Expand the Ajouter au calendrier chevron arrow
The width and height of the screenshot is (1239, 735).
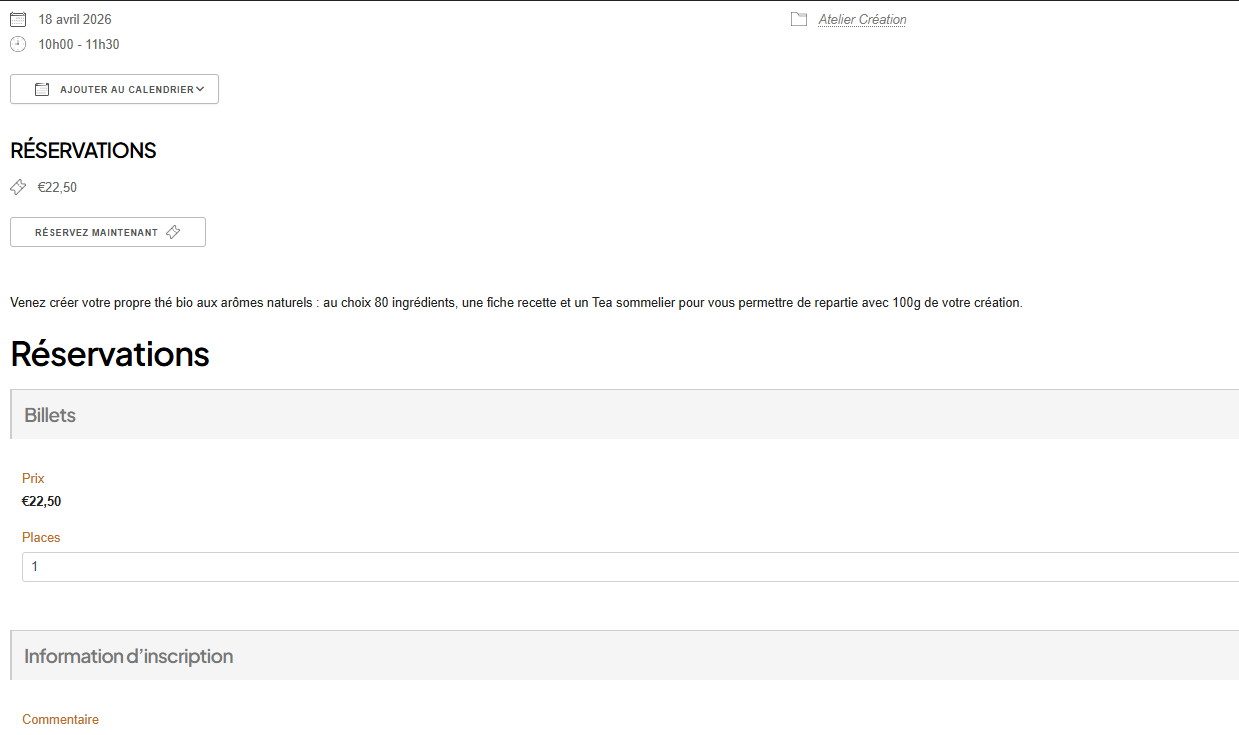(200, 89)
